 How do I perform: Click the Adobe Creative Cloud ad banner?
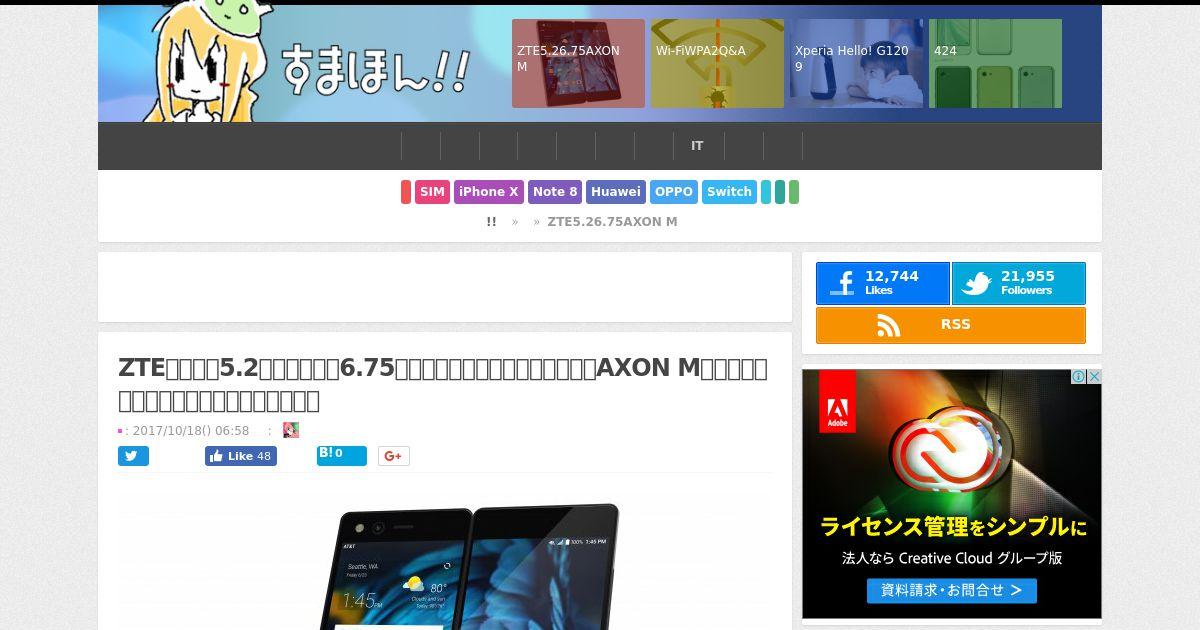tap(952, 494)
